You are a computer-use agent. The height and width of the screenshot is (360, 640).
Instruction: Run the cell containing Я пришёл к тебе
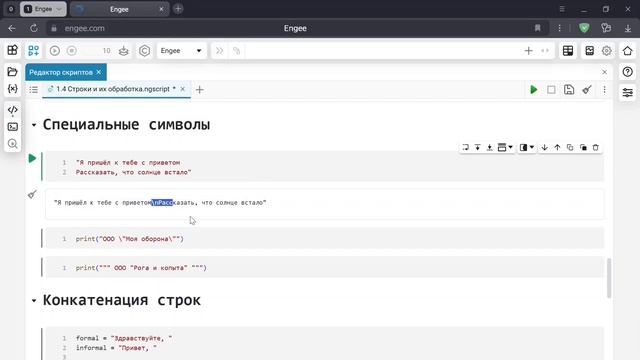point(32,158)
